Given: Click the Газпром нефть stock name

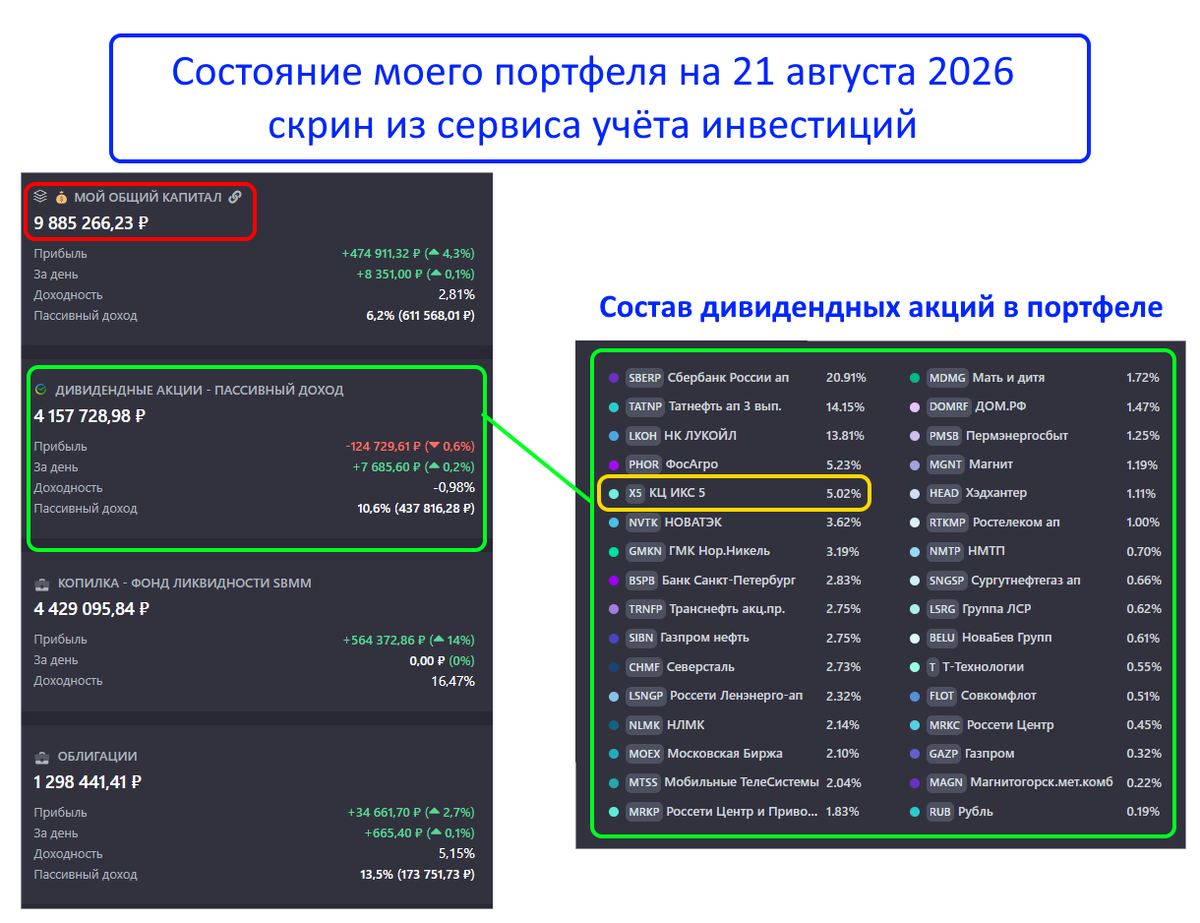Looking at the screenshot, I should tap(705, 638).
